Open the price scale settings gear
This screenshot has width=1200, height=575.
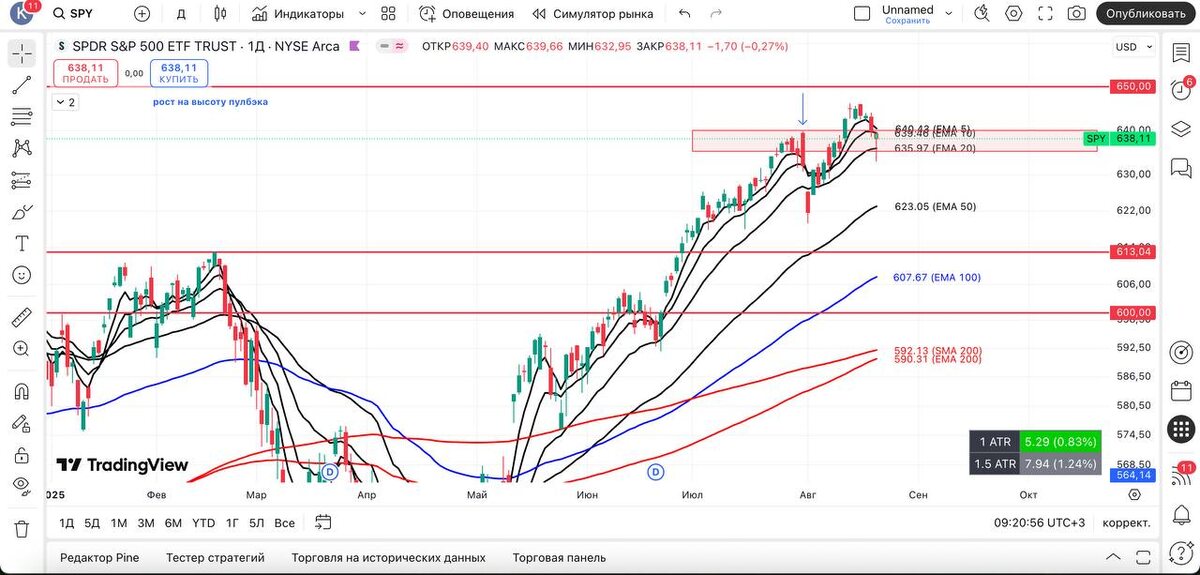pos(1135,494)
